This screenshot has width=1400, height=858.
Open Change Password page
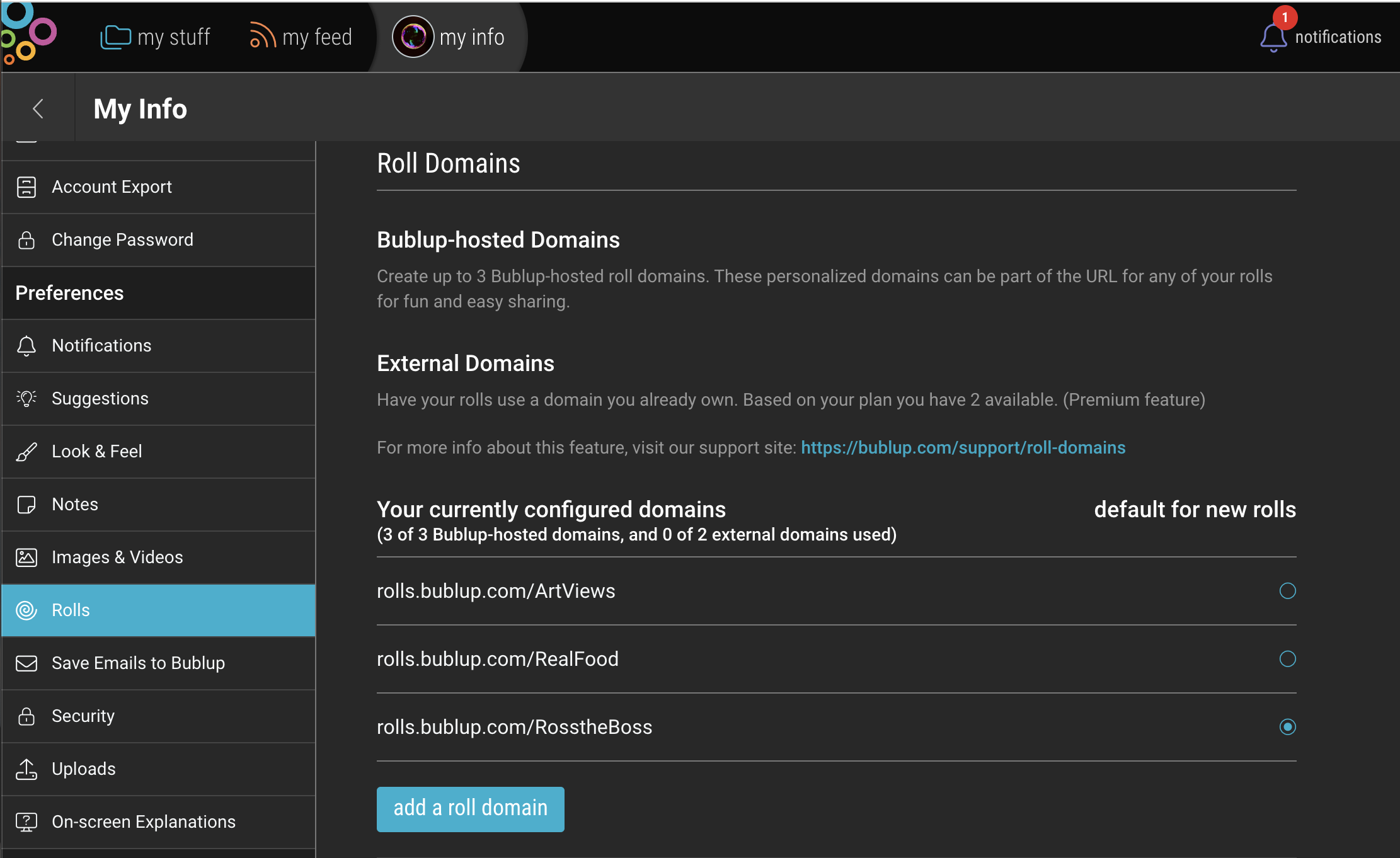coord(159,240)
